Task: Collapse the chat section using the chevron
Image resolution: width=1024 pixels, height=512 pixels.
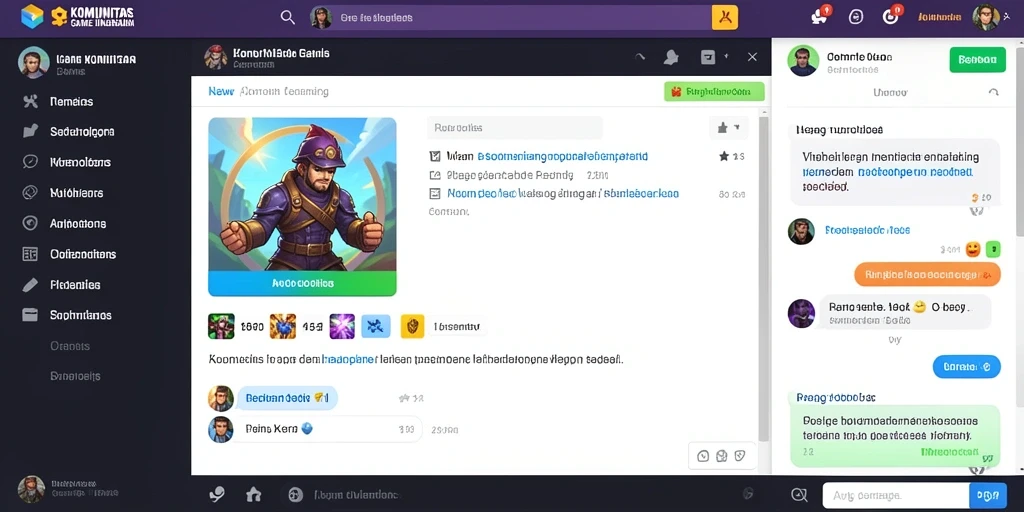Action: coord(993,93)
